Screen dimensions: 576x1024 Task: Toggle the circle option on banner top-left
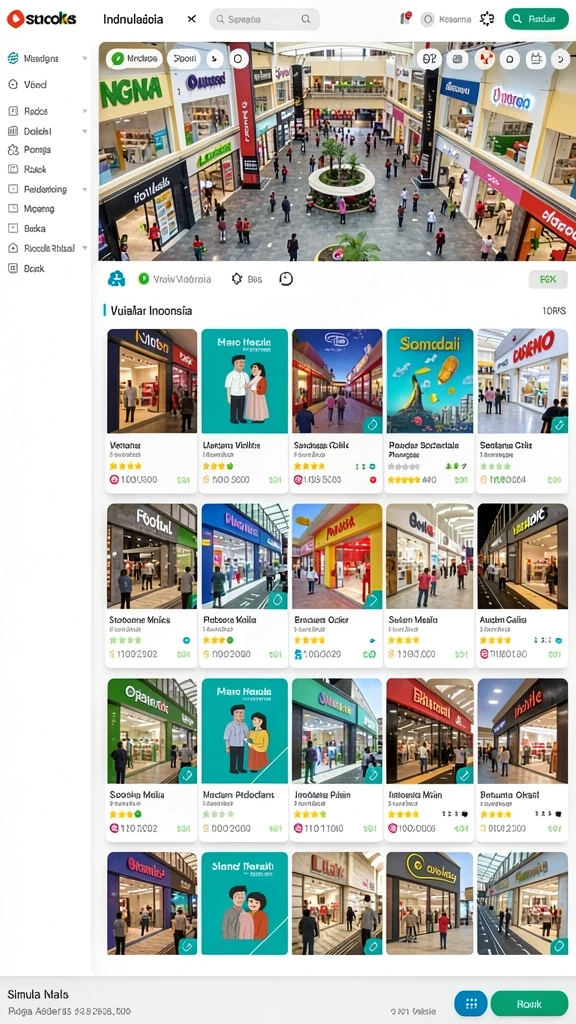pyautogui.click(x=238, y=59)
